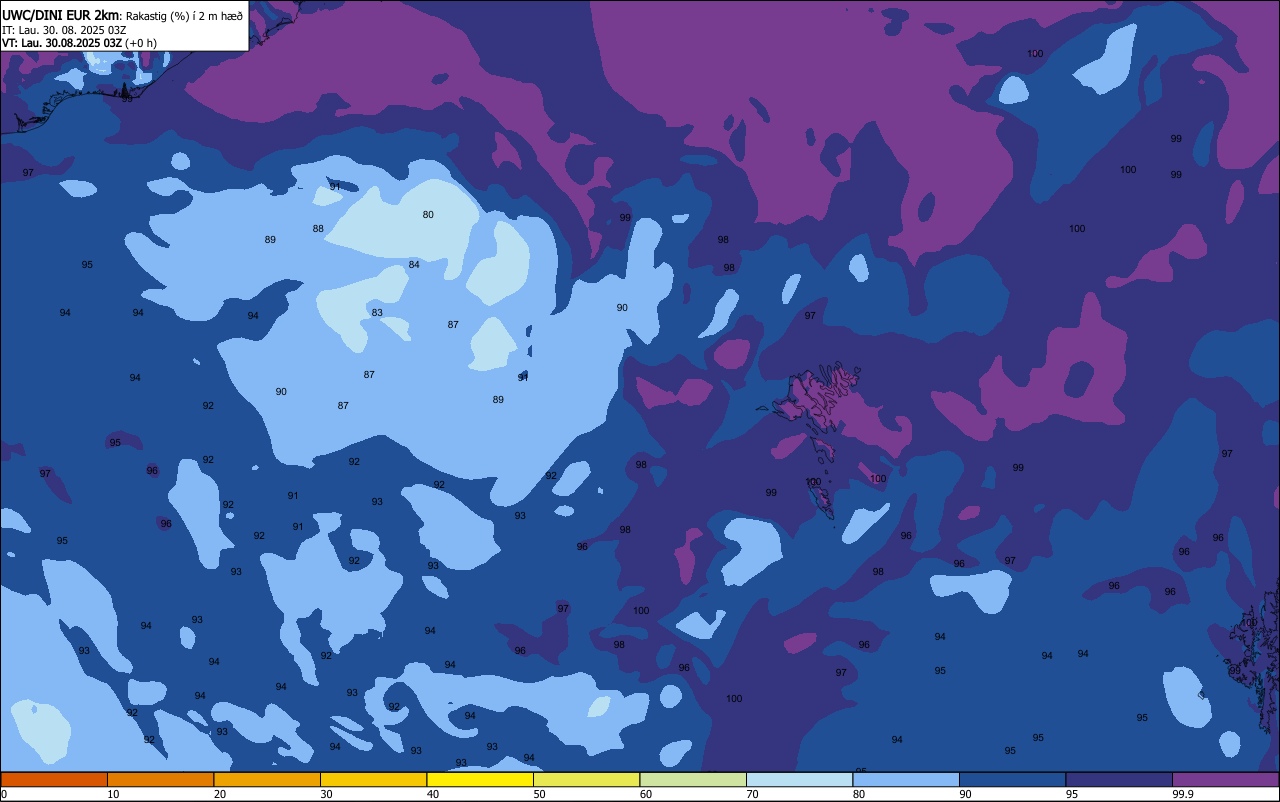
Task: Click the legend swatch between 0 and 10
Action: click(54, 779)
